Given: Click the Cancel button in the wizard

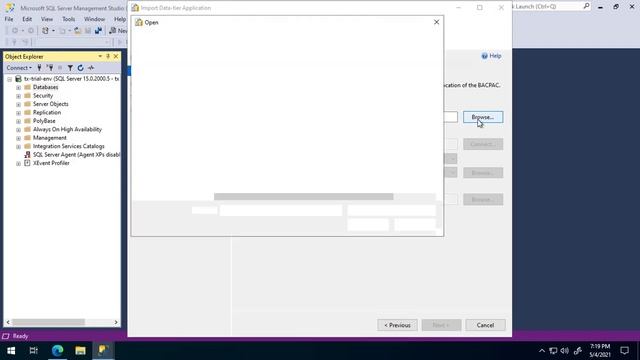Looking at the screenshot, I should pos(485,325).
